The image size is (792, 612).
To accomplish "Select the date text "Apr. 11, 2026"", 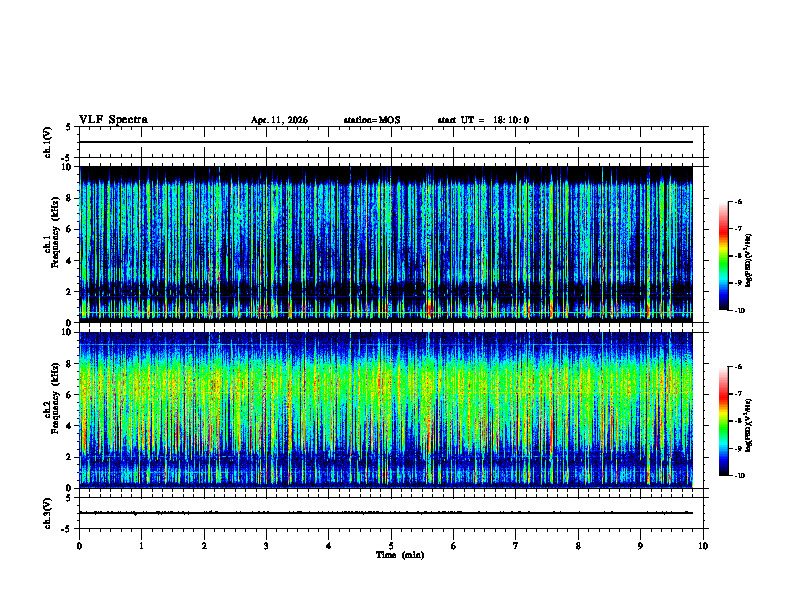I will point(279,120).
